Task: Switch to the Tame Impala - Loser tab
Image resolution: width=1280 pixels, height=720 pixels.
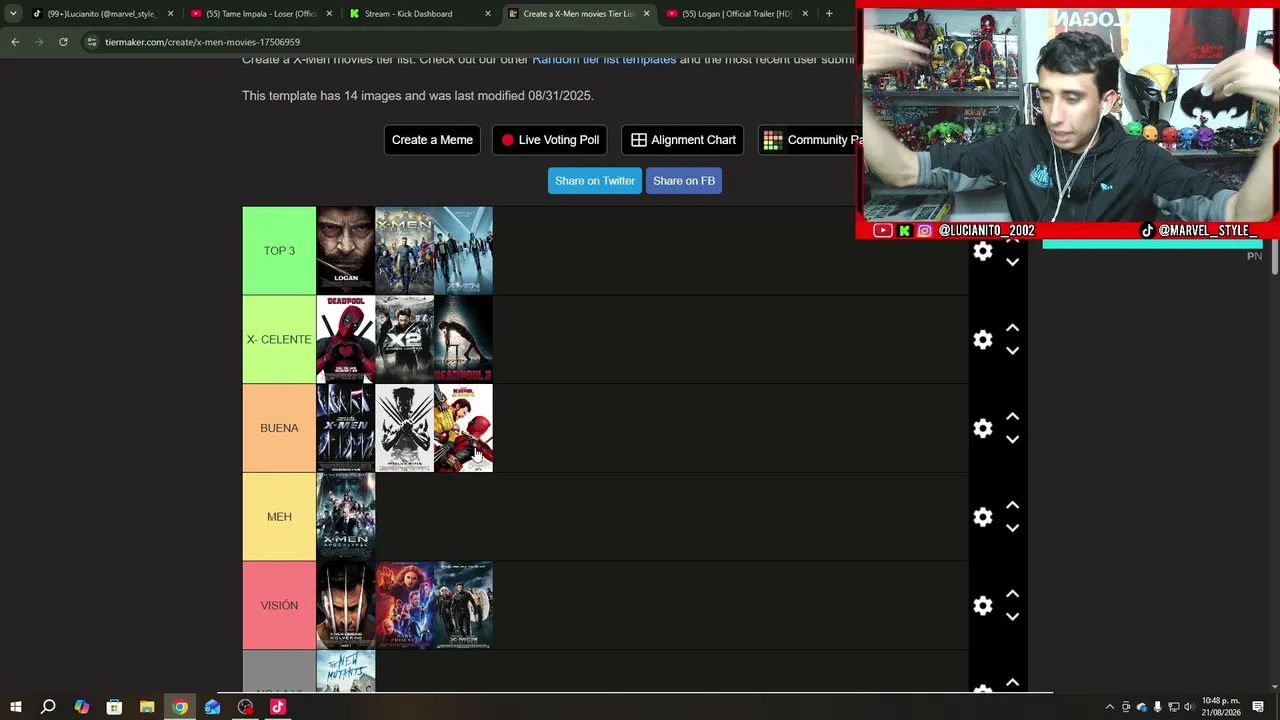Action: pyautogui.click(x=262, y=14)
